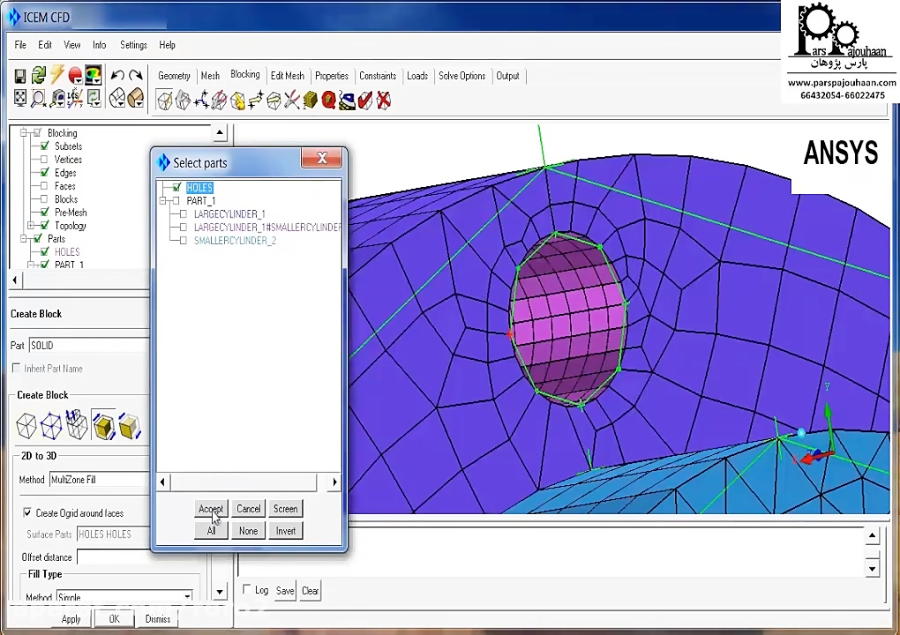Viewport: 900px width, 635px height.
Task: Open the Settings menu
Action: point(134,45)
